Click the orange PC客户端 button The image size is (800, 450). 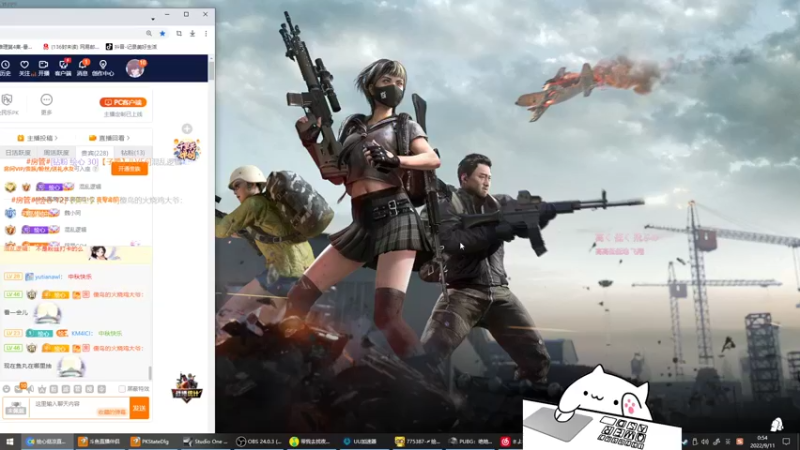click(x=123, y=103)
